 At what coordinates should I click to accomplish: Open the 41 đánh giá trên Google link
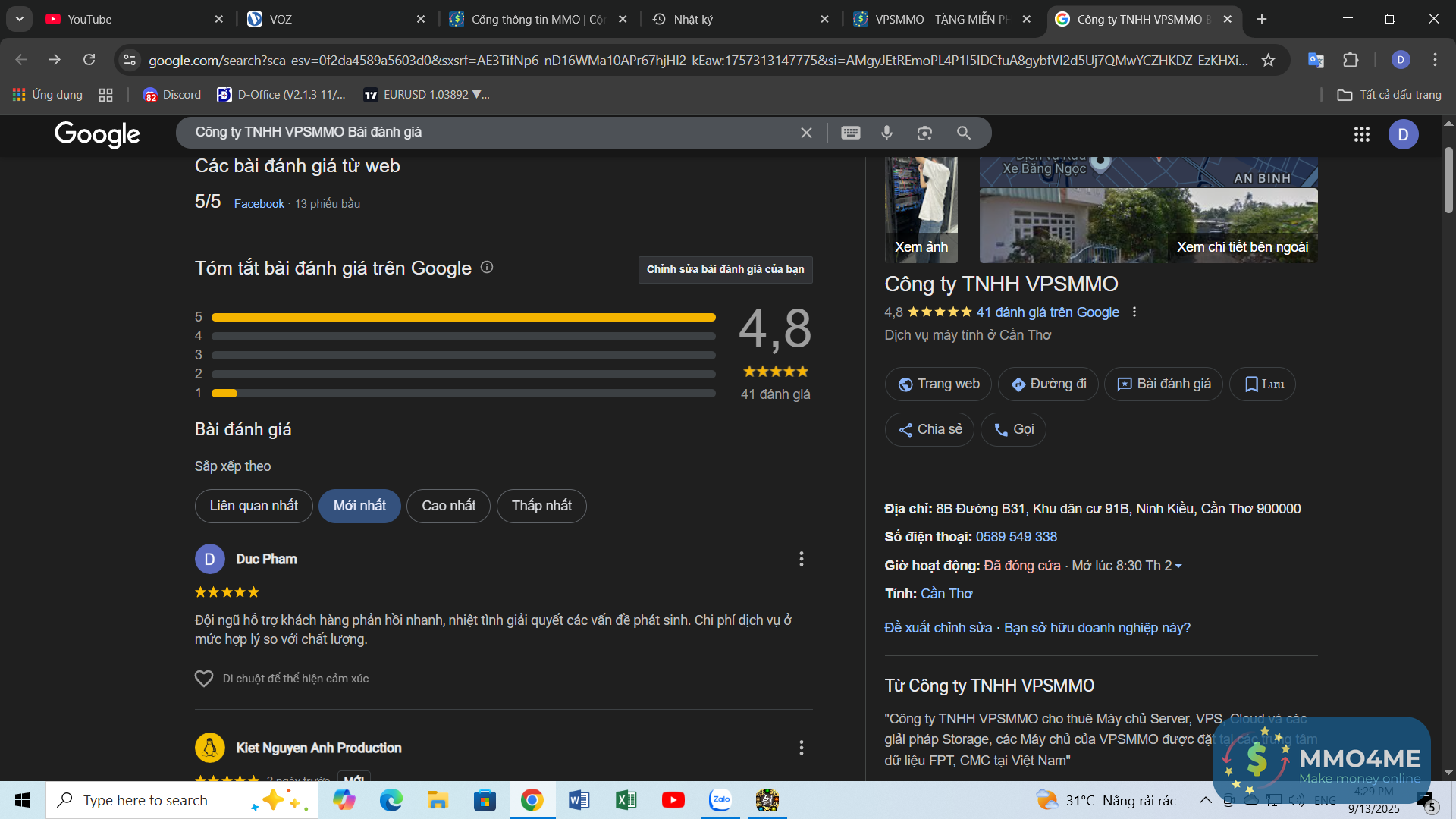[1047, 312]
